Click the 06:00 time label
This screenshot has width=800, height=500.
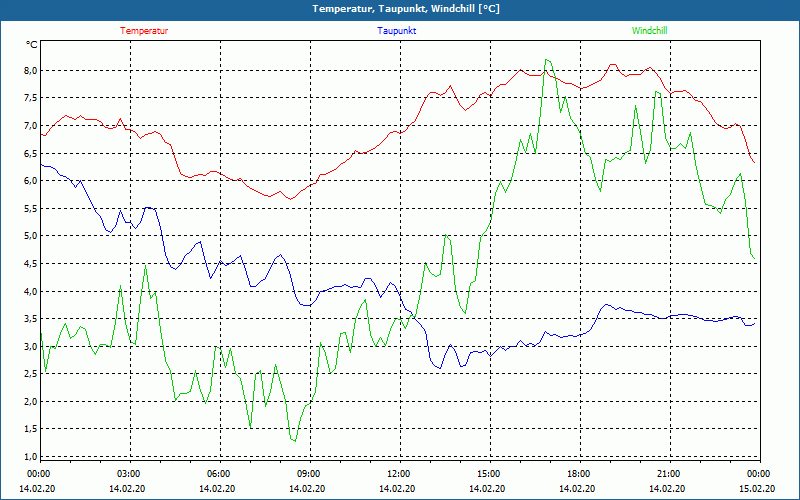tap(218, 474)
